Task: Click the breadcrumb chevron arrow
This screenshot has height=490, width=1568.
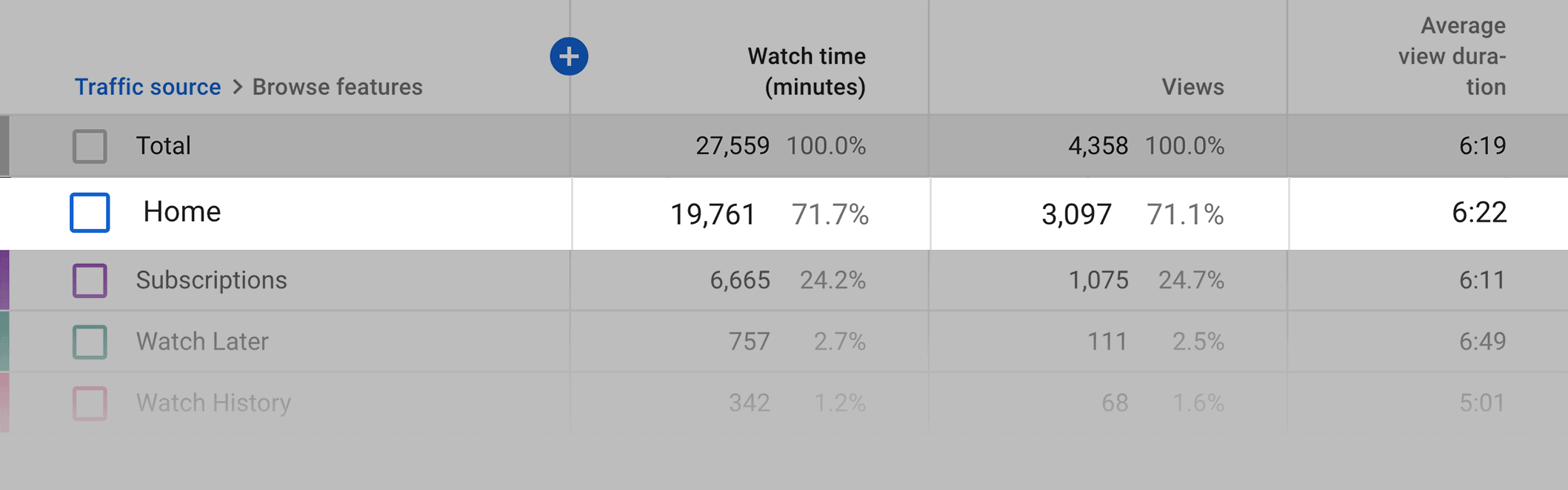Action: click(237, 87)
